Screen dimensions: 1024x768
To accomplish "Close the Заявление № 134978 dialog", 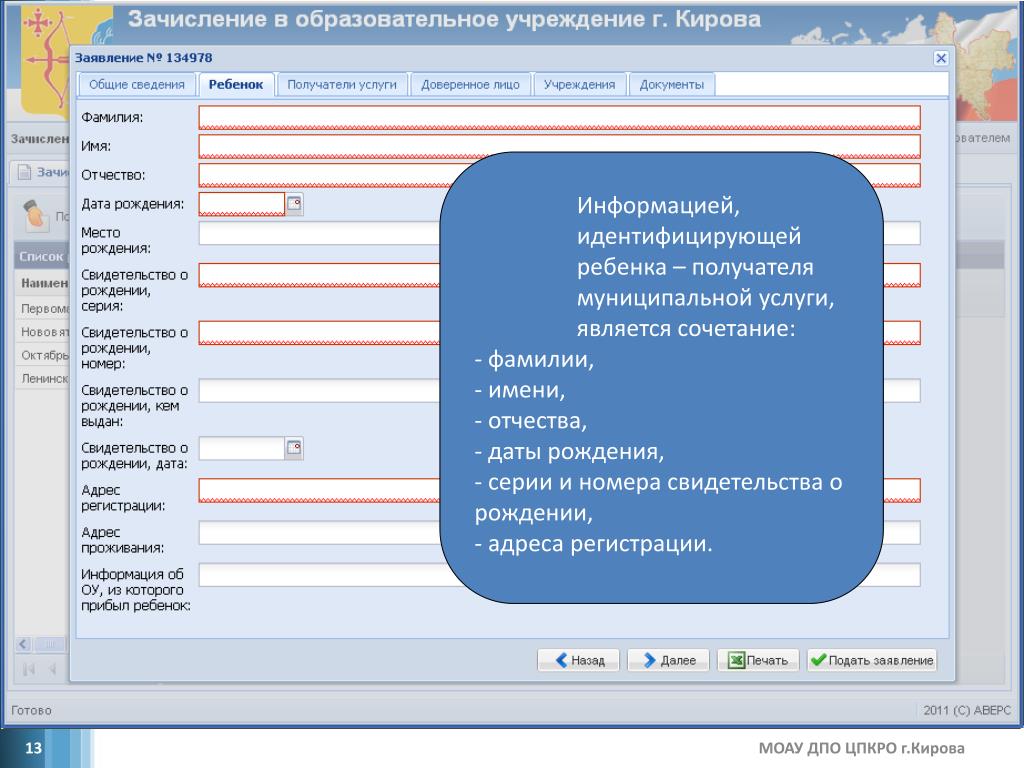I will pyautogui.click(x=940, y=58).
